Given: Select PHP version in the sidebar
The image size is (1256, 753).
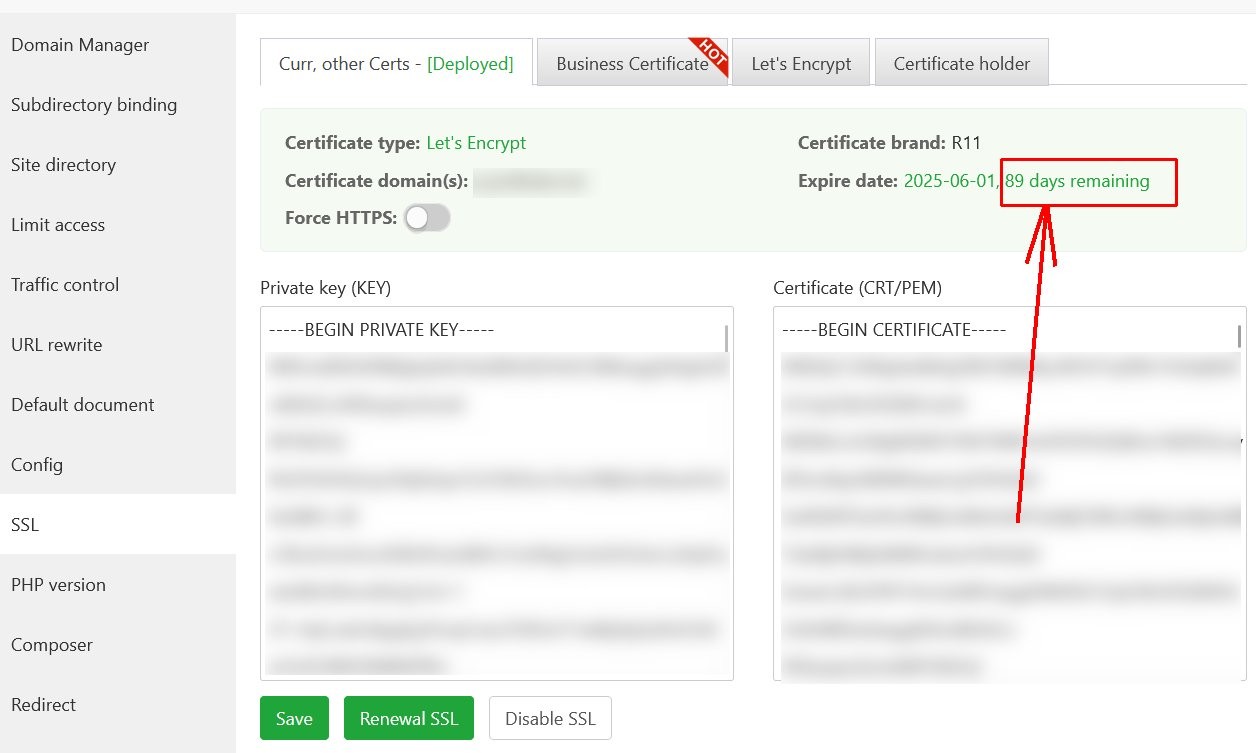Looking at the screenshot, I should [58, 585].
